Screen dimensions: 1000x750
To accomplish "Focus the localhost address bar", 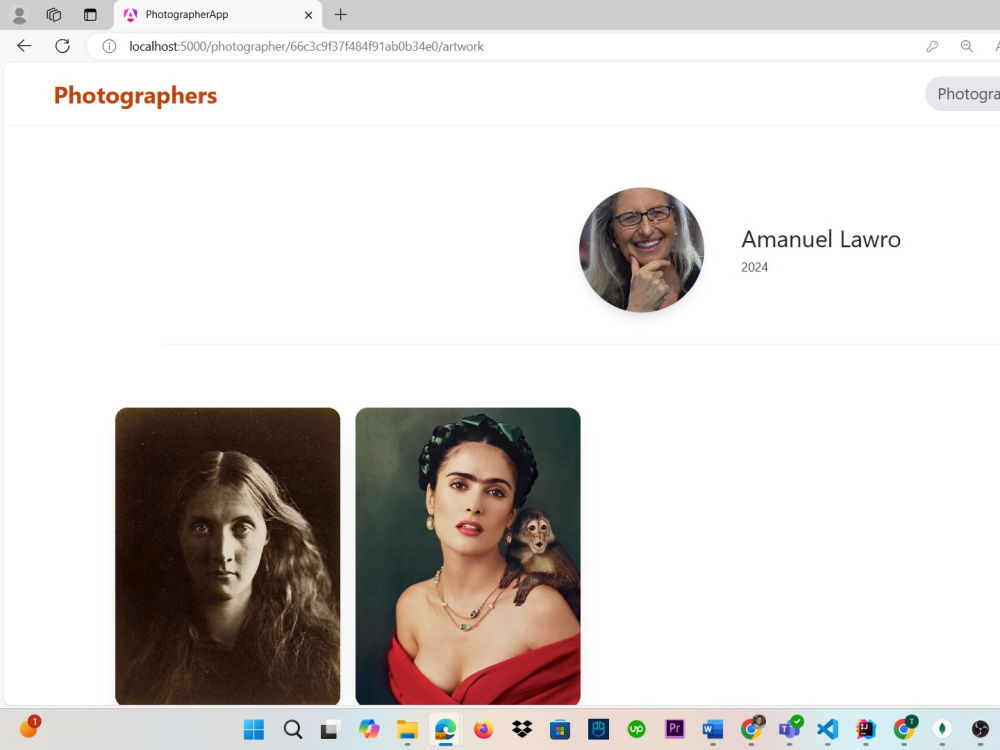I will pyautogui.click(x=306, y=47).
